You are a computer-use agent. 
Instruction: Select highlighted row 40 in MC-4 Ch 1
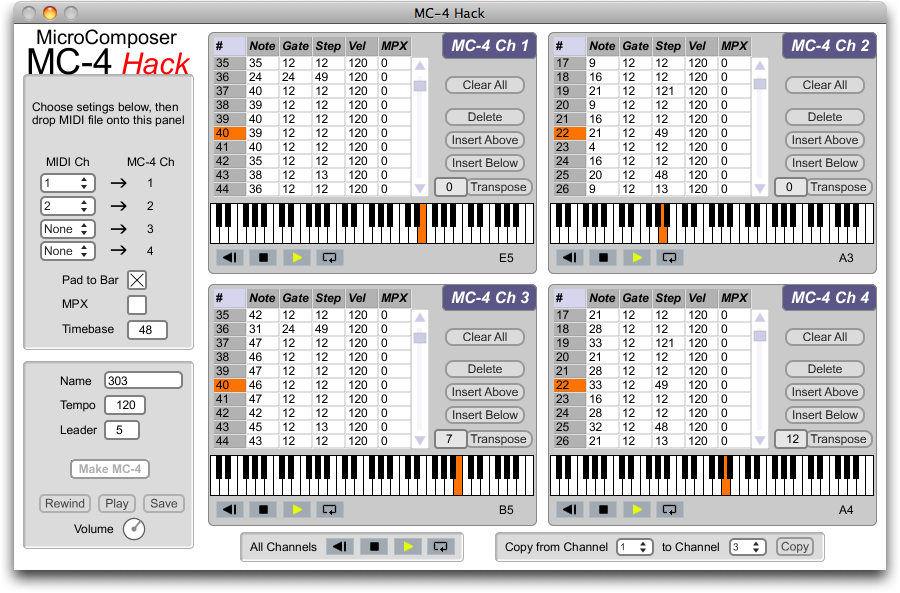(x=313, y=133)
